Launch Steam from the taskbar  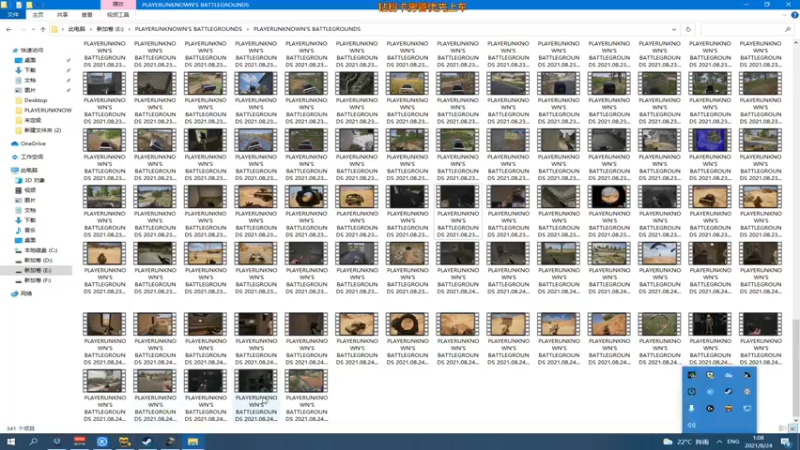[147, 442]
